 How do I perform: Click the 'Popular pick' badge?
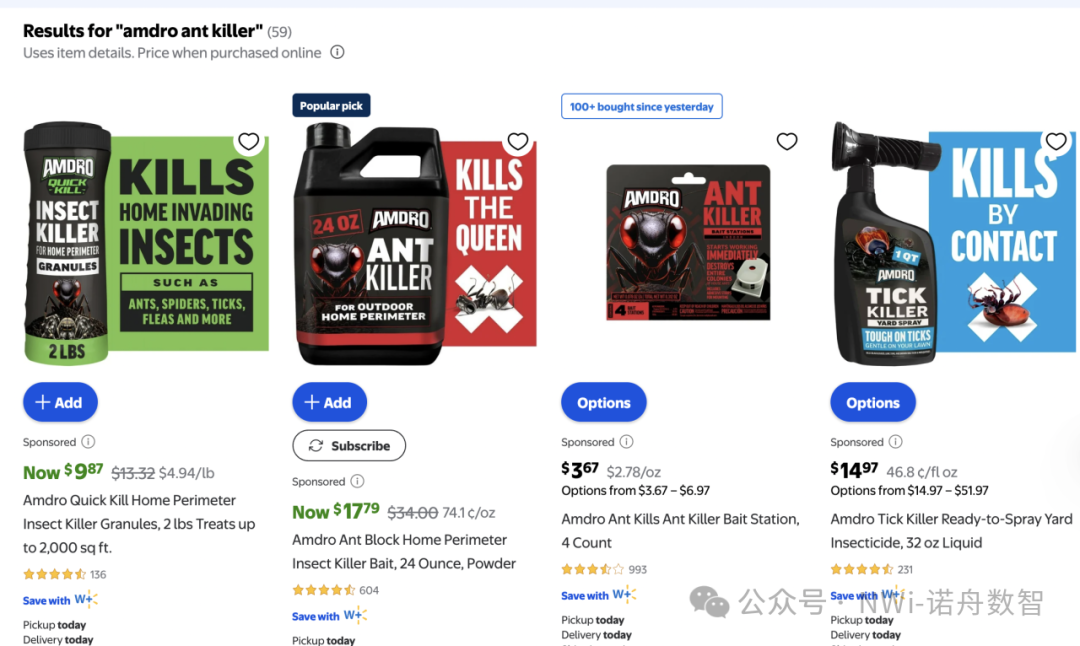tap(331, 106)
